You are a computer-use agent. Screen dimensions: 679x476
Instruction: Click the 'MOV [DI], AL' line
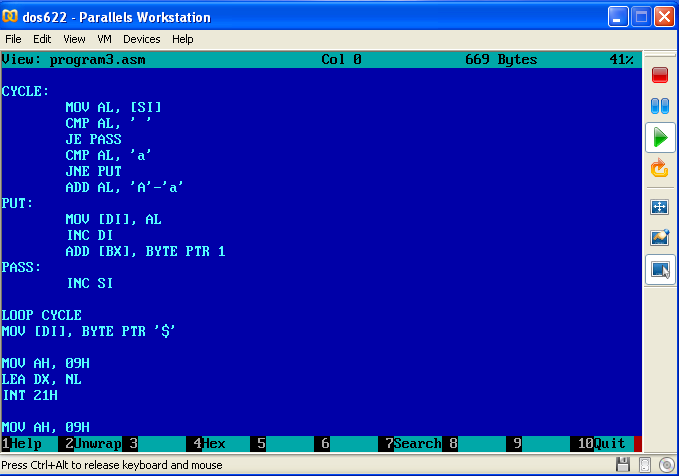tap(113, 219)
